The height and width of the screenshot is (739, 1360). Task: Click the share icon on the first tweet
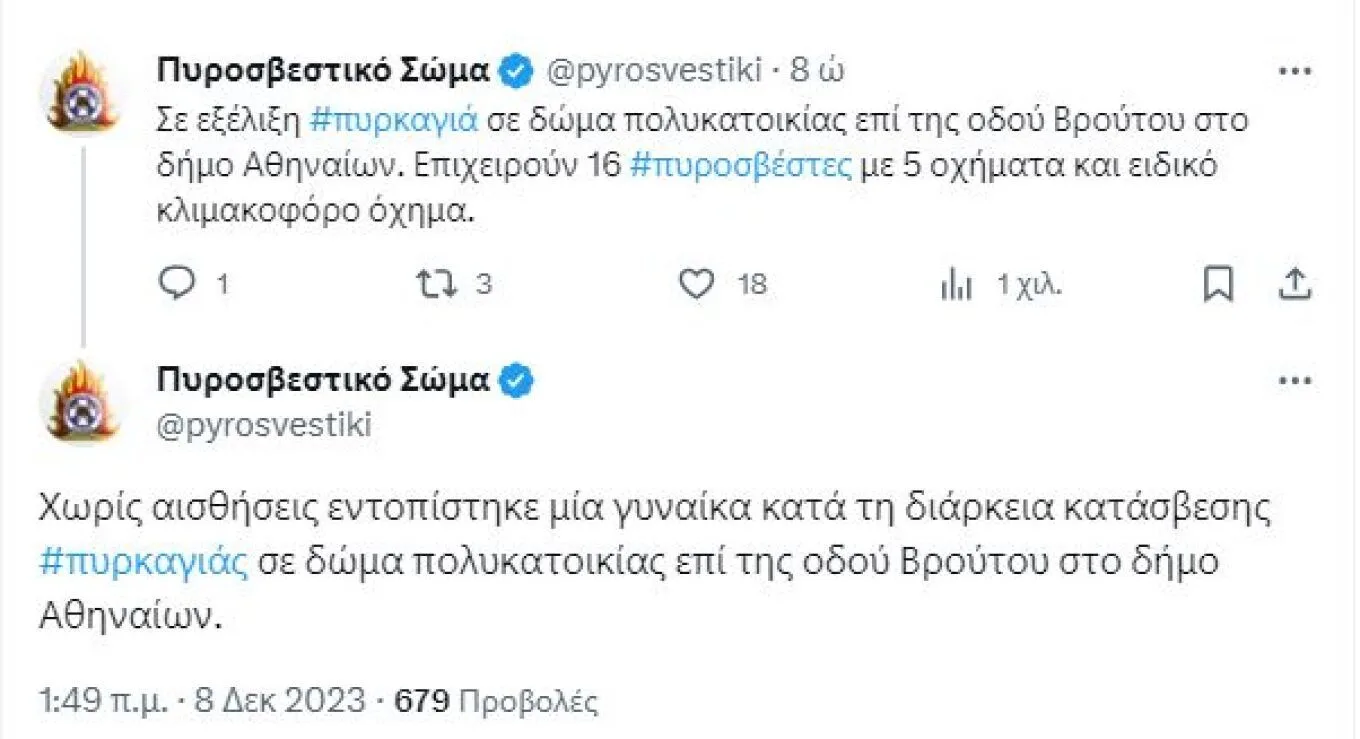click(1295, 285)
